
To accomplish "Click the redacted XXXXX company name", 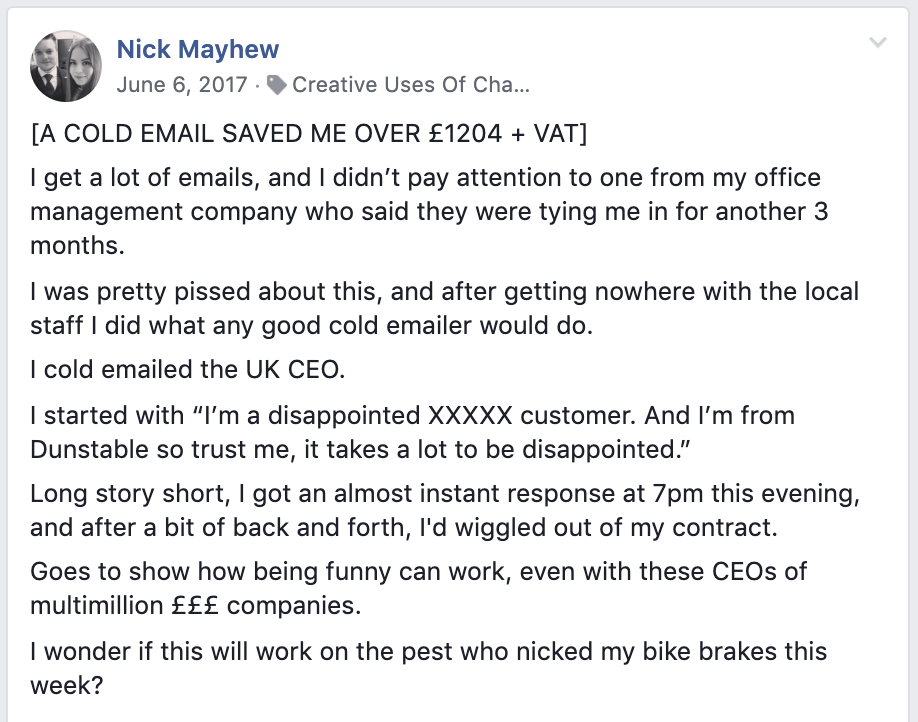I will [x=470, y=415].
